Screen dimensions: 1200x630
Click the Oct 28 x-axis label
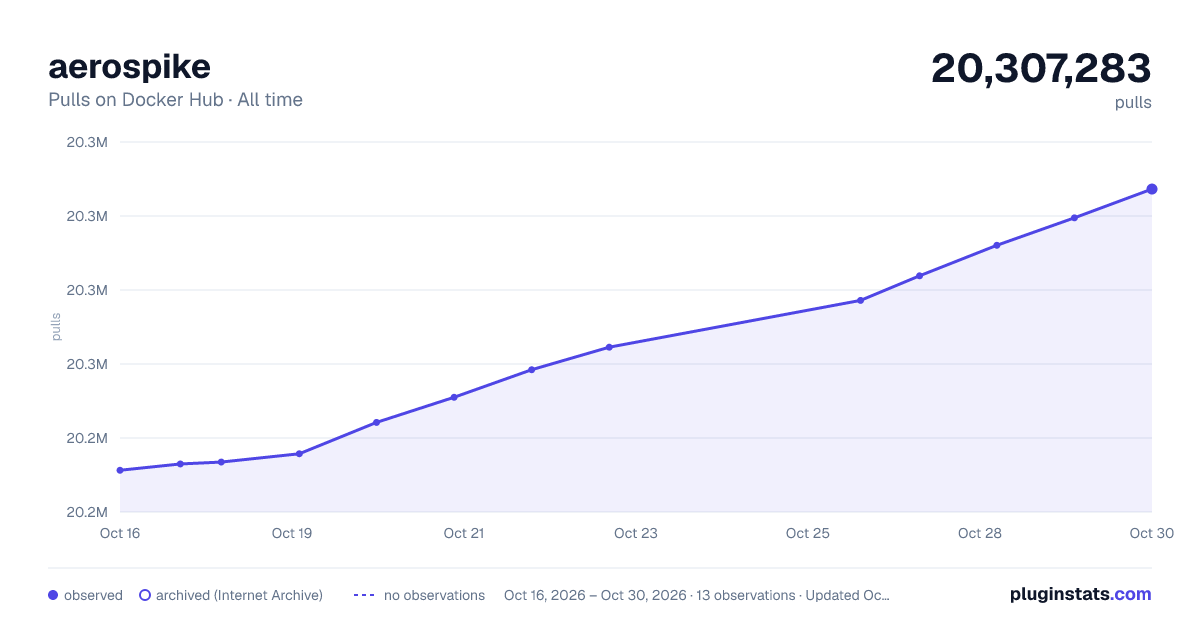[980, 533]
